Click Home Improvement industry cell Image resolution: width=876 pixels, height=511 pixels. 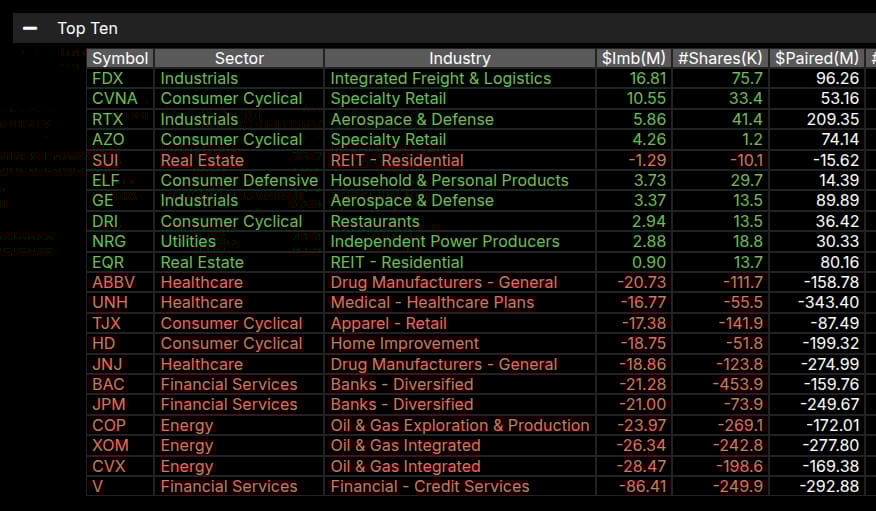point(460,343)
